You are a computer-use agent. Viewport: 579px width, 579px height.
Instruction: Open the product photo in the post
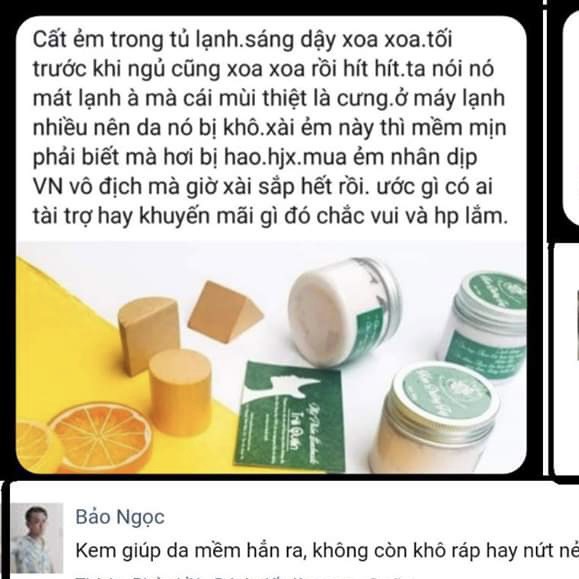tap(271, 357)
